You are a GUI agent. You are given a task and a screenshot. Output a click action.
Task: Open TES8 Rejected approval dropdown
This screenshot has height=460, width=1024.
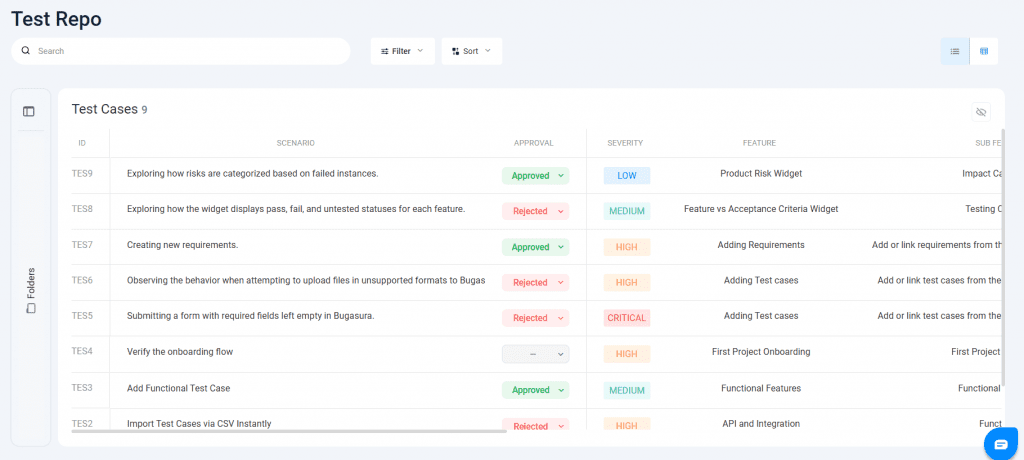[535, 211]
